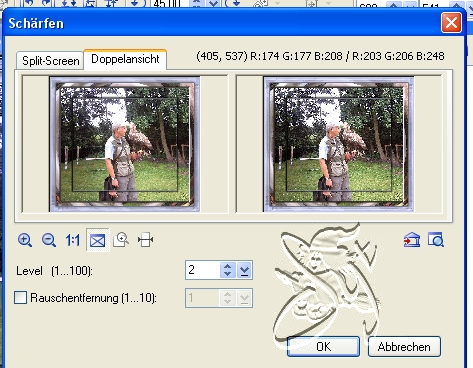Confirm sharpening with OK button

coord(323,347)
